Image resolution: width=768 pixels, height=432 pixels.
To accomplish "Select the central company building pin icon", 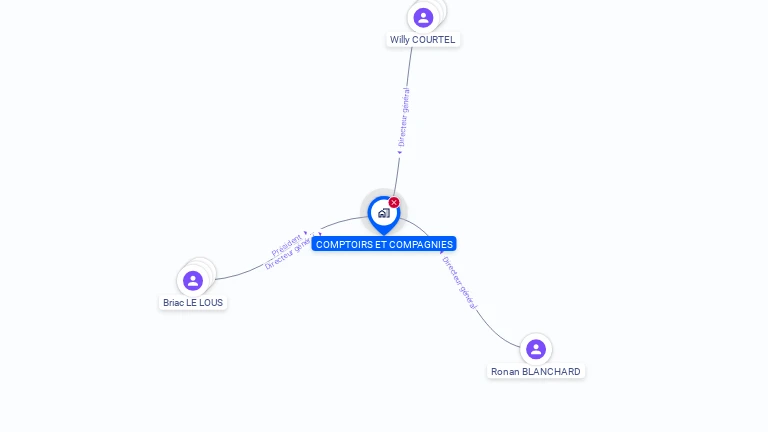I will pos(384,215).
